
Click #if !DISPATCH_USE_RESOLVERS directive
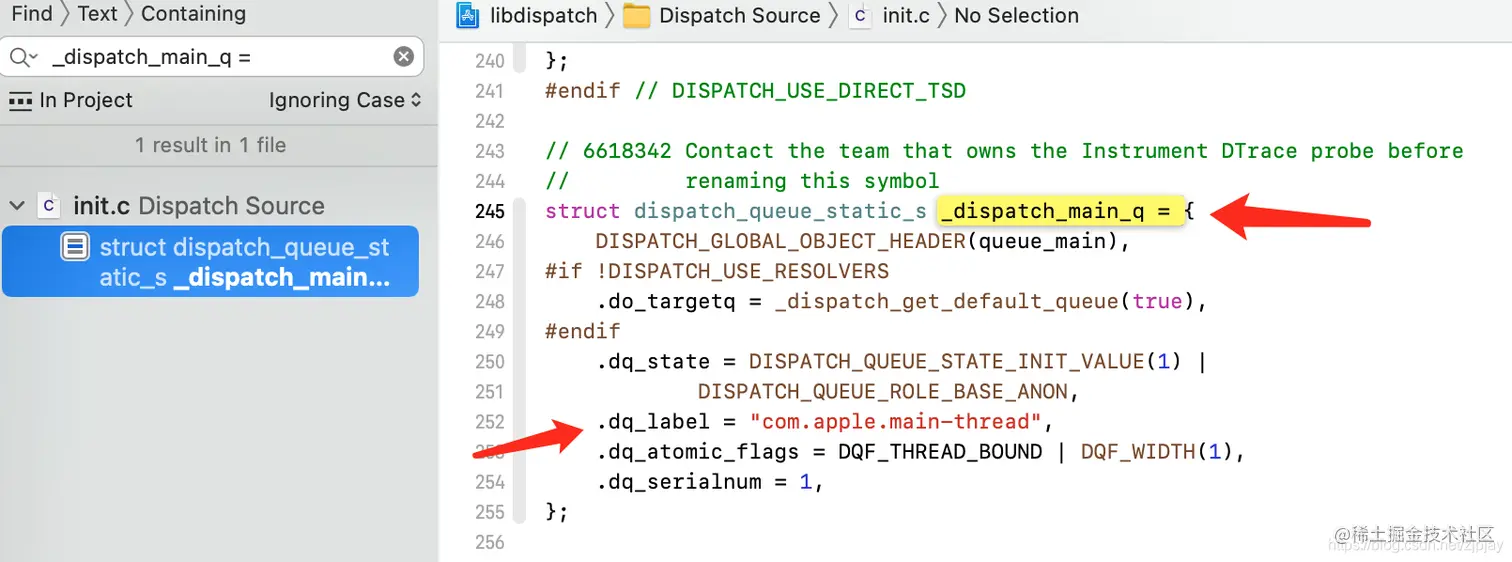717,271
